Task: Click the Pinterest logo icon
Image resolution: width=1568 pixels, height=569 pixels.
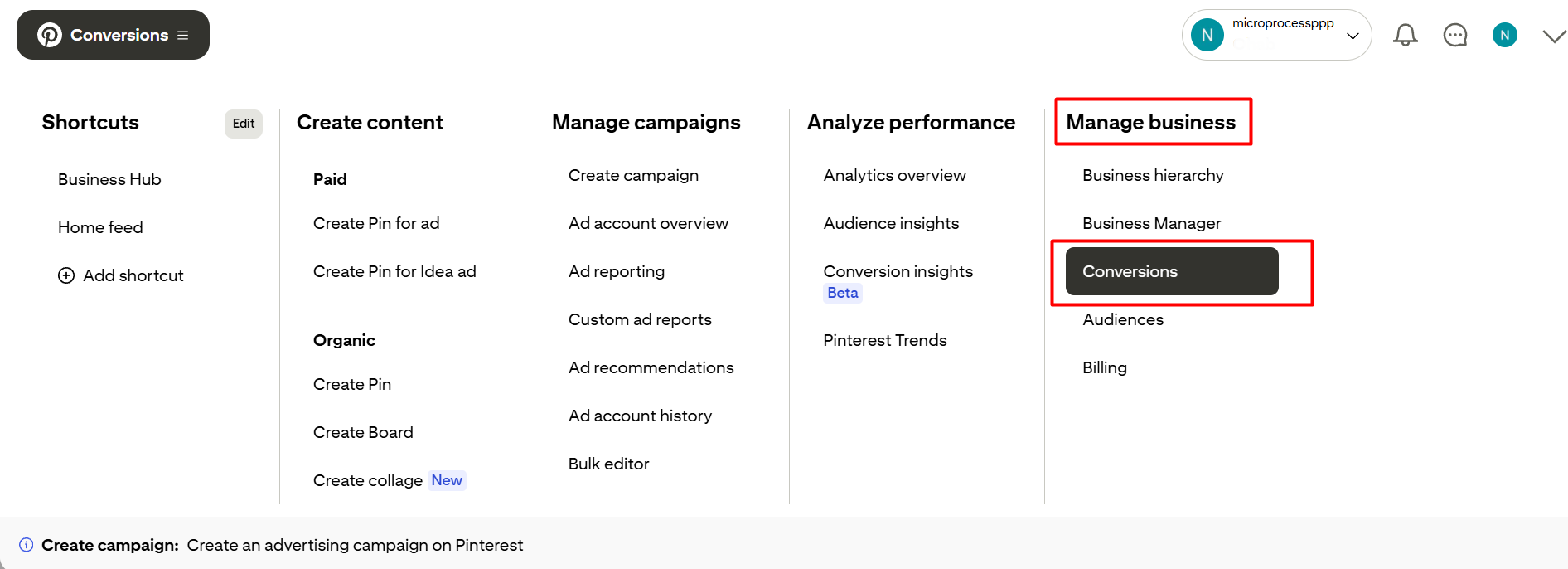Action: point(50,35)
